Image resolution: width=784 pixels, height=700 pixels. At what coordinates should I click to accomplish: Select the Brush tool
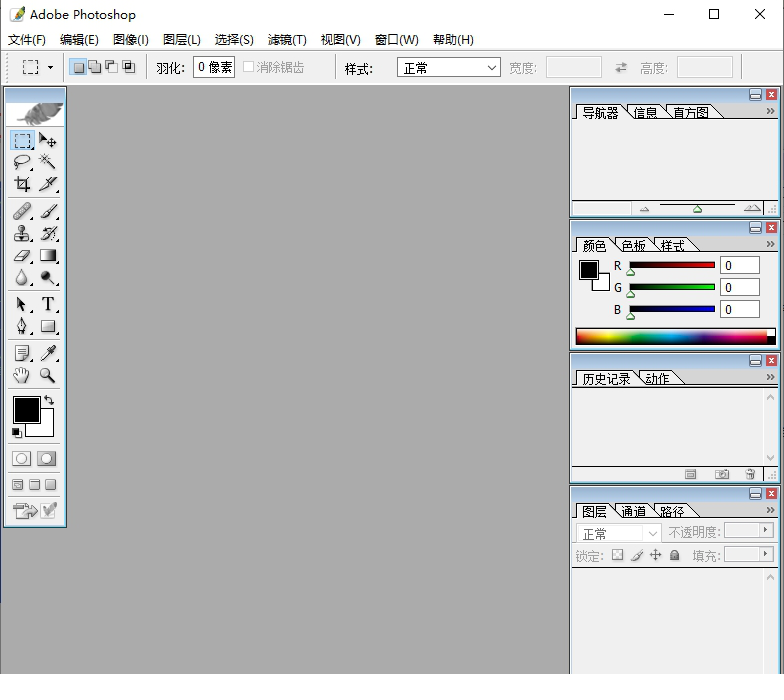coord(48,211)
